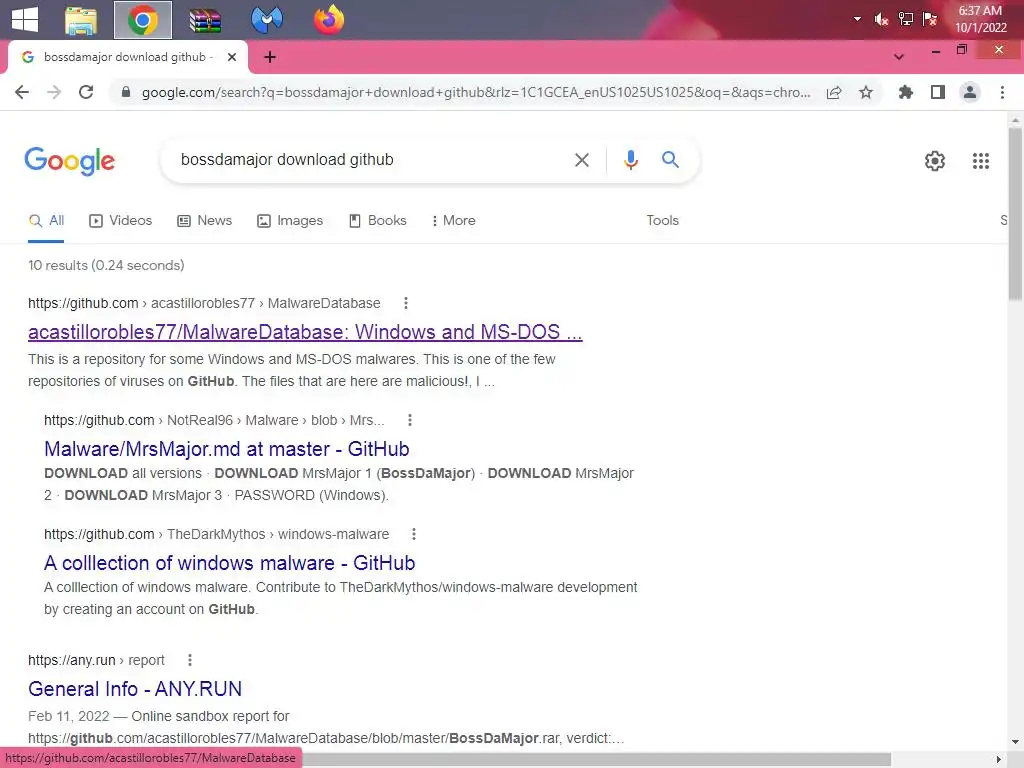Open the Windows Start menu

tap(25, 19)
